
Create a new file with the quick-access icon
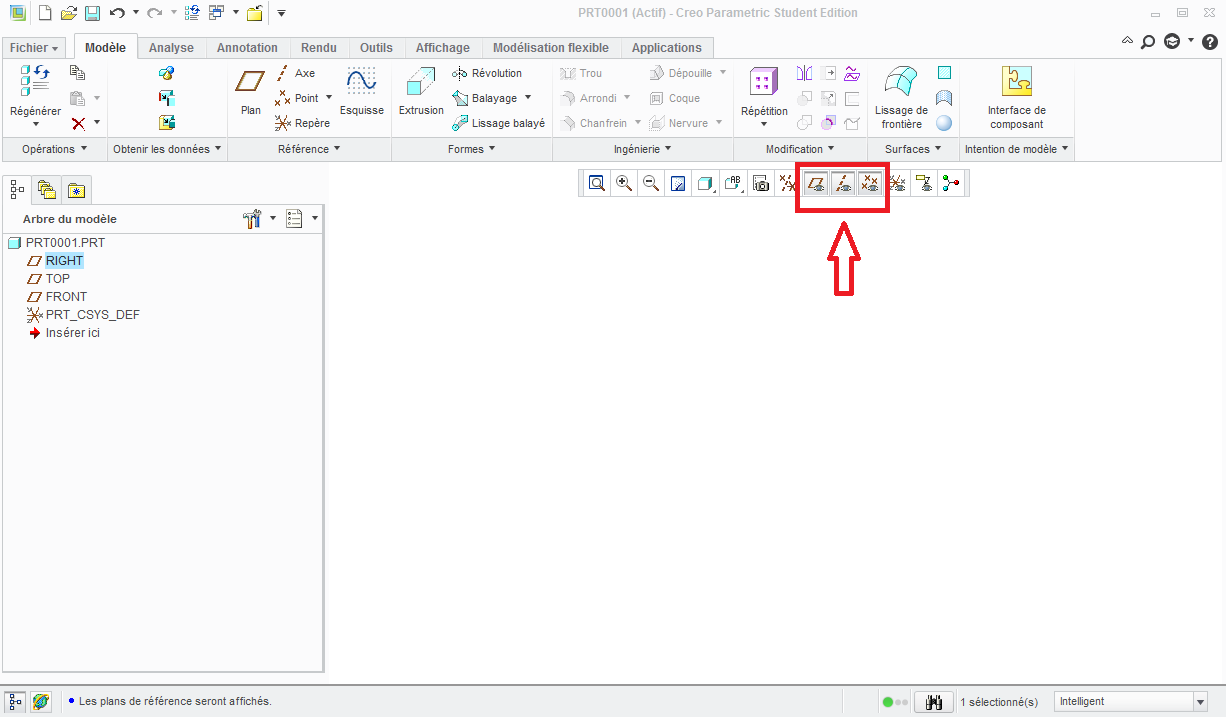45,13
